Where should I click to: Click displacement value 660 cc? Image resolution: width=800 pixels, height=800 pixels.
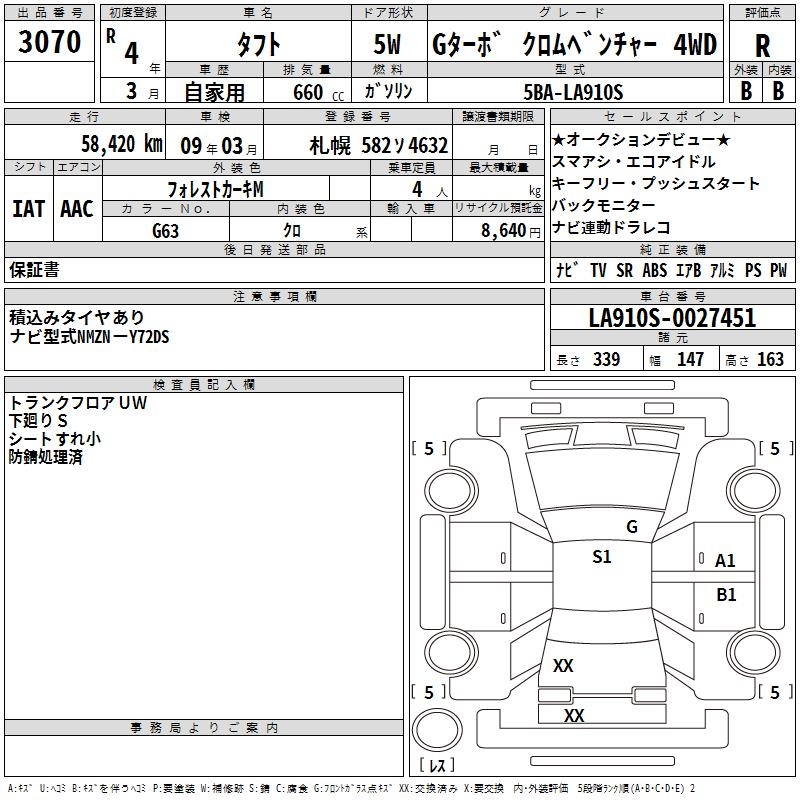[318, 93]
